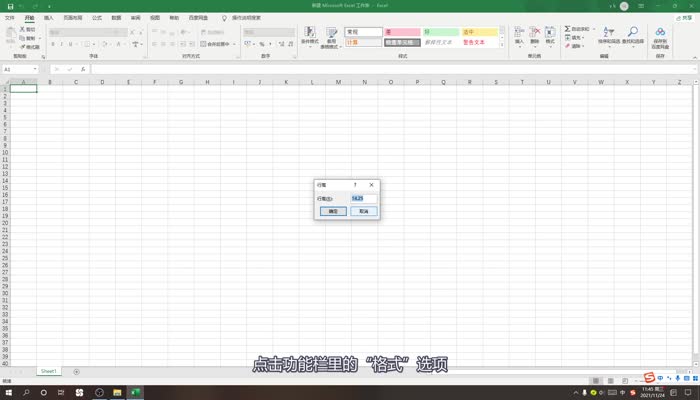
Task: Apply the Bad (差) pink cell style
Action: pos(402,32)
